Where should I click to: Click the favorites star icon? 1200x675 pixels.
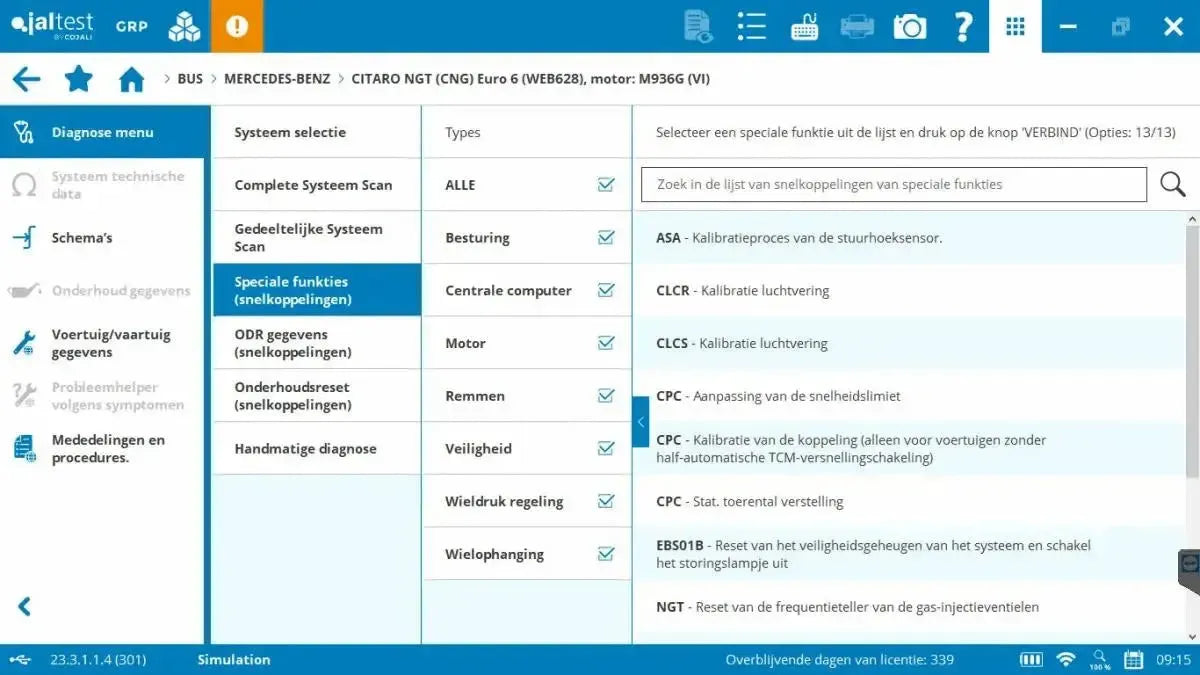click(78, 78)
